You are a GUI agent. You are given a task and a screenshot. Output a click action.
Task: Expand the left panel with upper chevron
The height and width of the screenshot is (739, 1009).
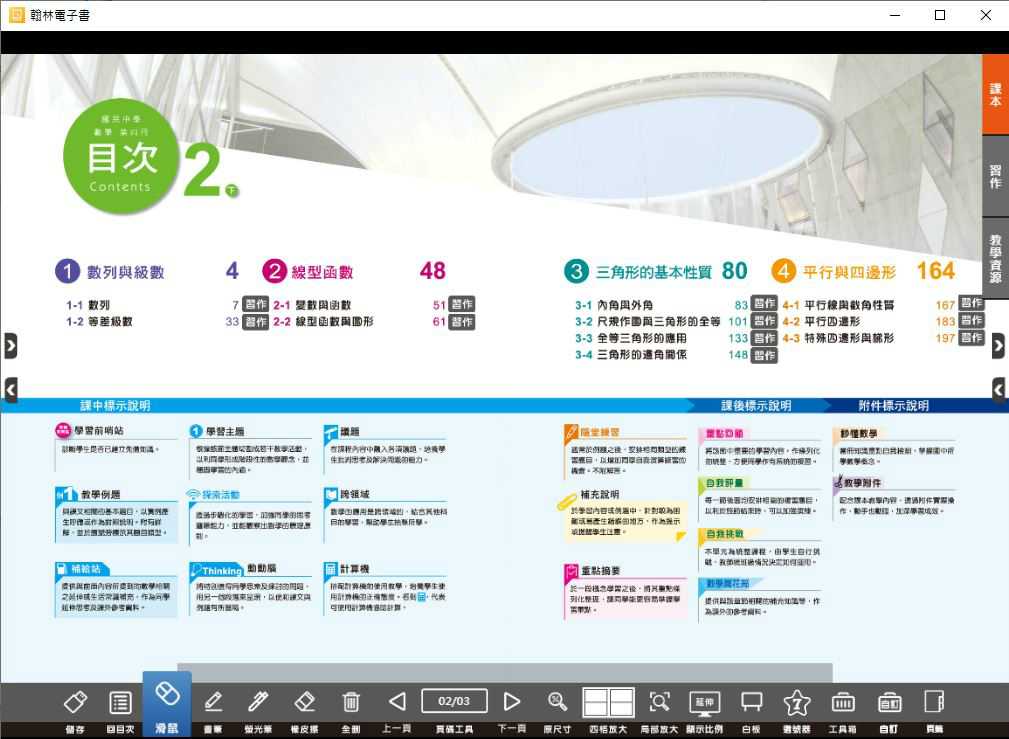click(x=10, y=346)
